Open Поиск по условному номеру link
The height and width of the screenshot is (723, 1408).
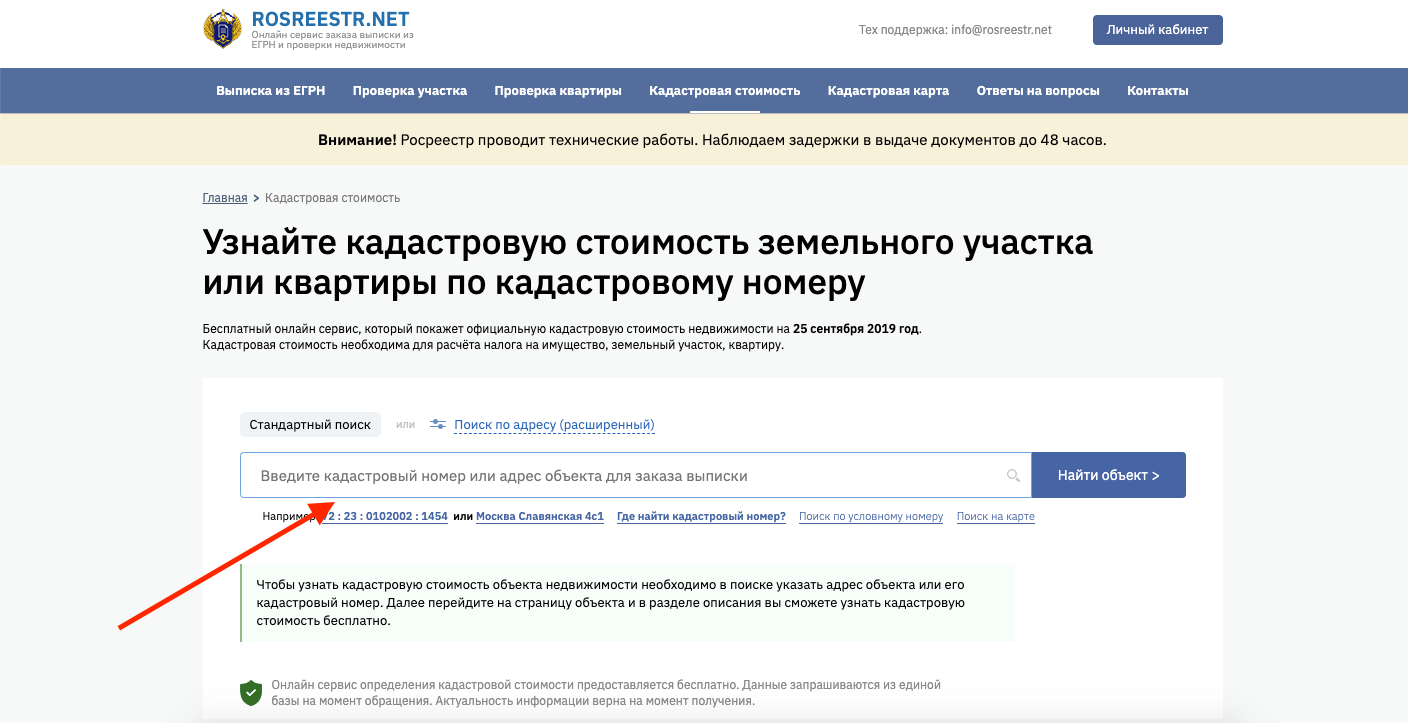point(871,517)
